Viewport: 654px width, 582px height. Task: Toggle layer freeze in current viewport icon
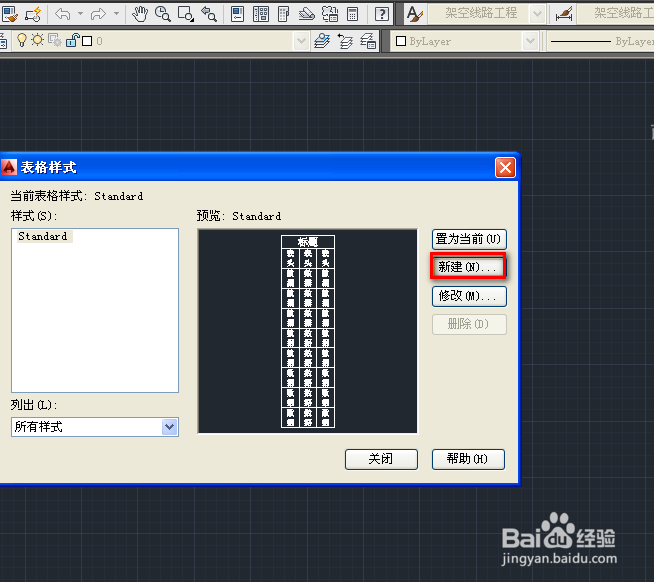55,40
